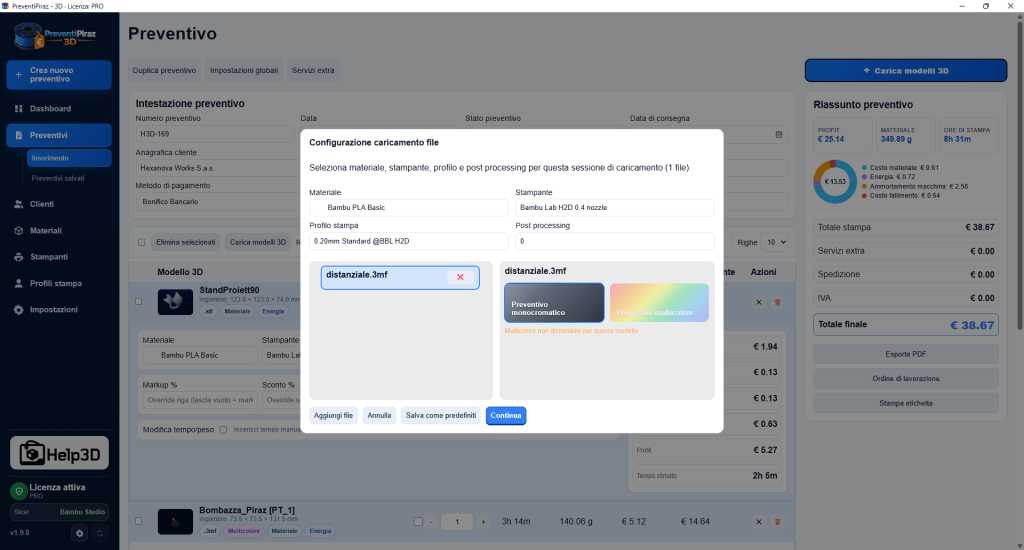The width and height of the screenshot is (1024, 550).
Task: Click the Preventivi document icon
Action: pos(18,135)
